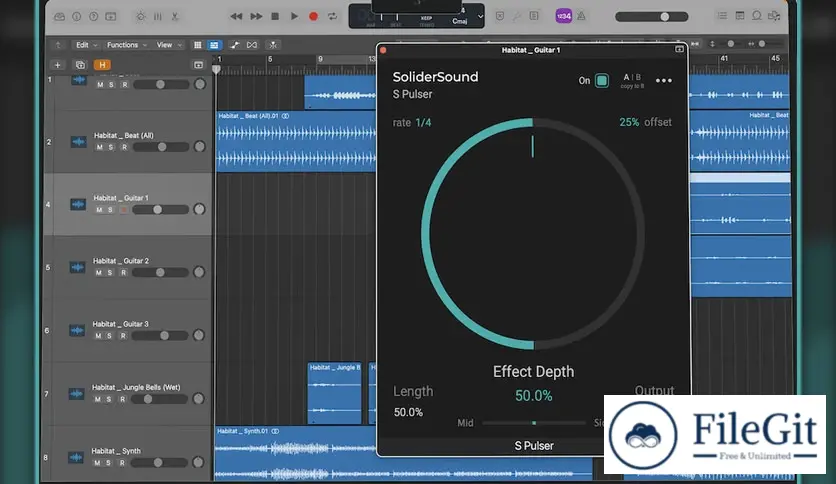Open the Editors scissors icon
This screenshot has width=836, height=484.
[174, 17]
